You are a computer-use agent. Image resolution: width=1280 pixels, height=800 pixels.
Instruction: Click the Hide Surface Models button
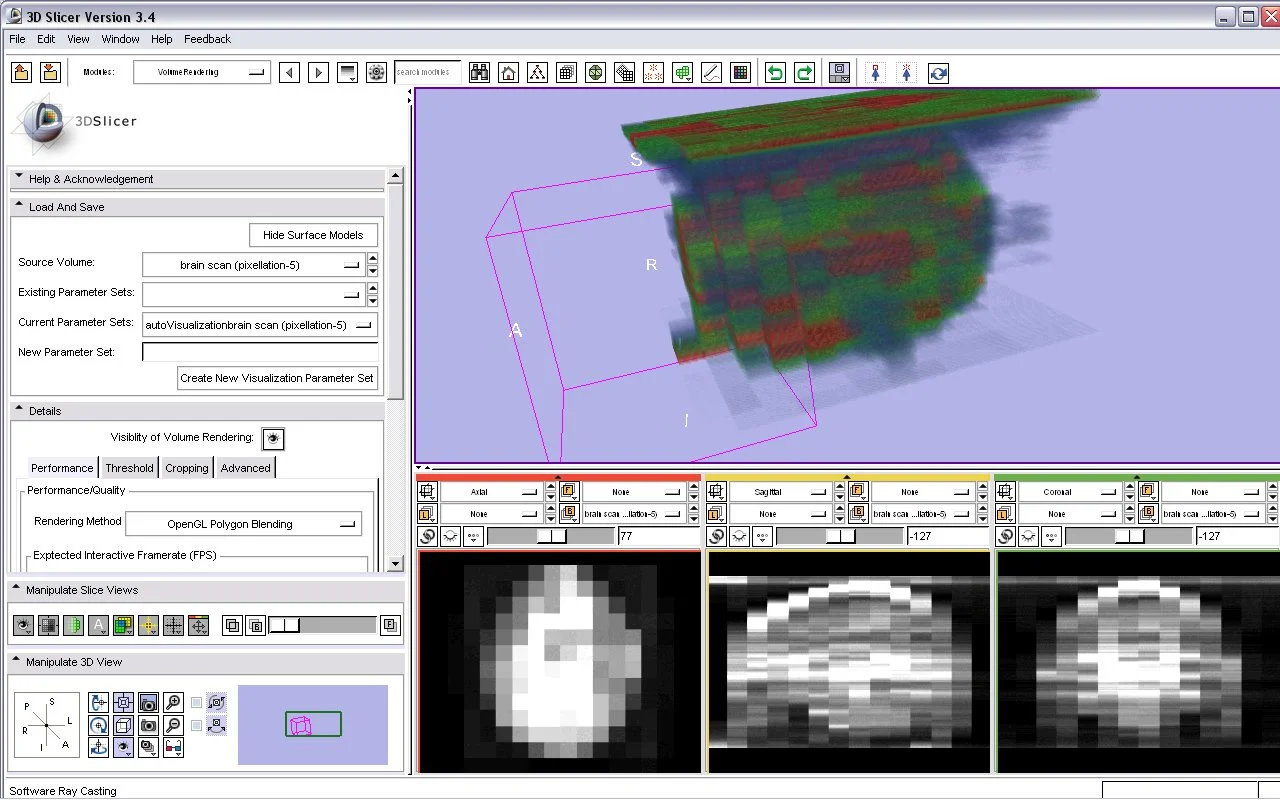[313, 235]
